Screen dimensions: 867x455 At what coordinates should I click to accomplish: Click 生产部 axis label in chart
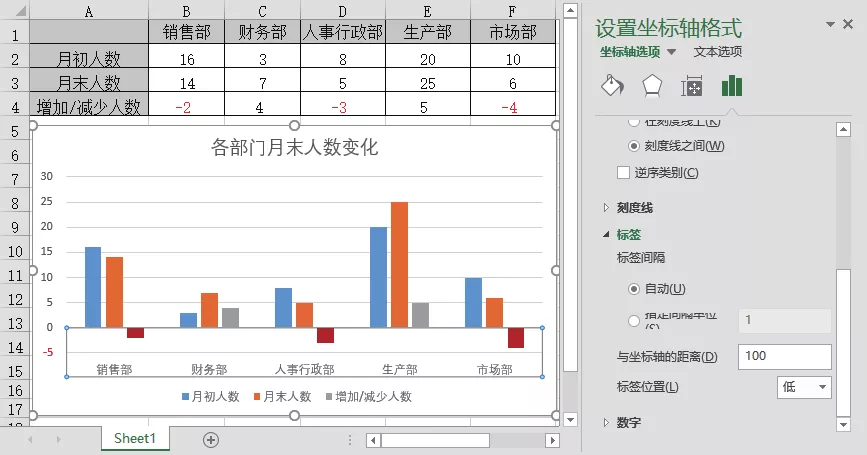[400, 369]
